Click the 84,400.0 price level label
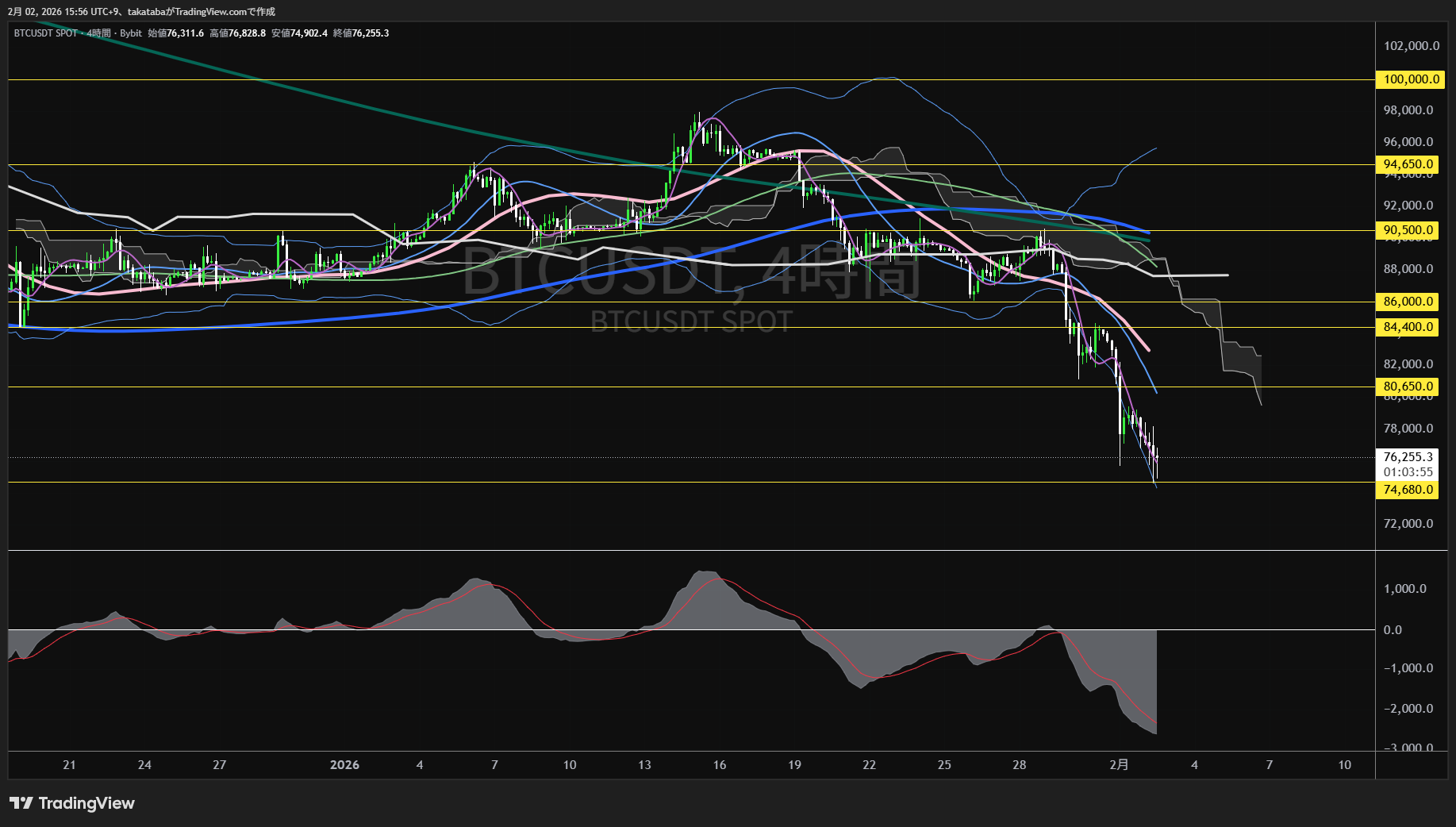Screen dimensions: 1456x827 coord(1406,327)
